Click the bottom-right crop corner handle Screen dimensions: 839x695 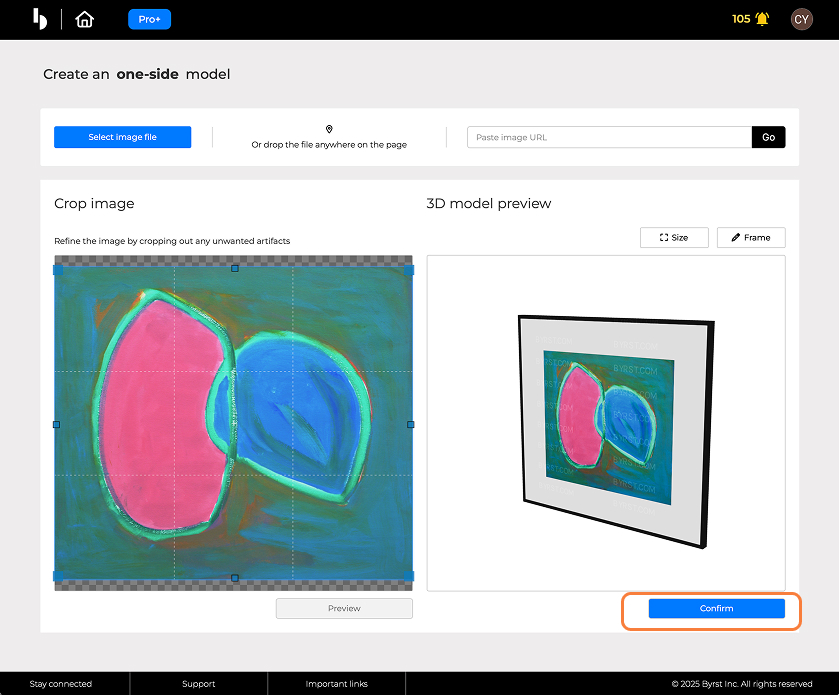(409, 576)
